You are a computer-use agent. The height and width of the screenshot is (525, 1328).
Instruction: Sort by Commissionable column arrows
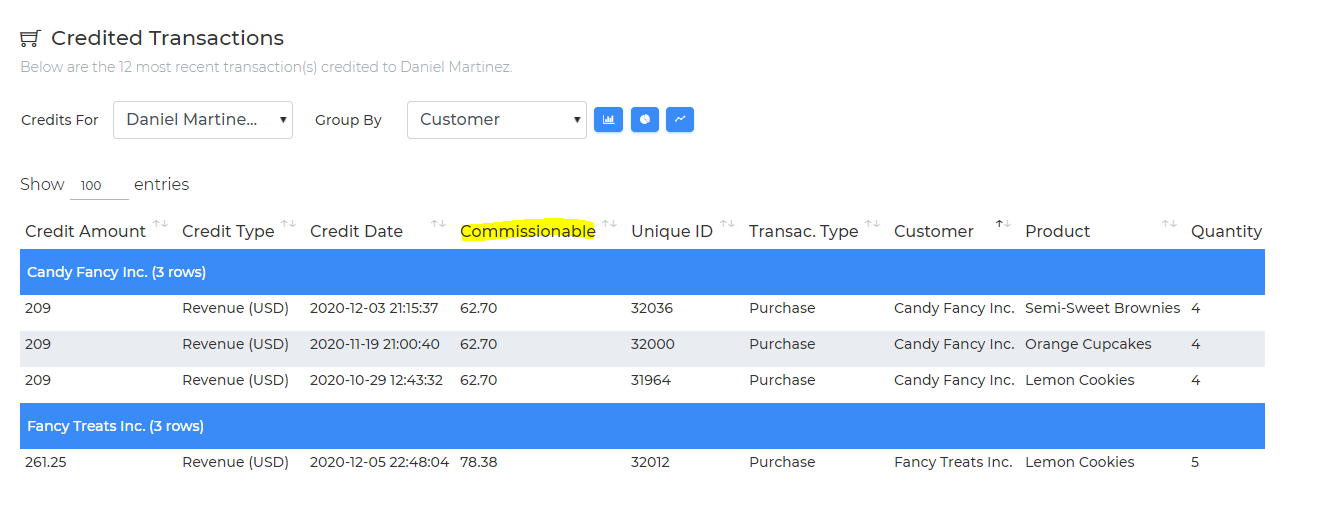pyautogui.click(x=609, y=224)
